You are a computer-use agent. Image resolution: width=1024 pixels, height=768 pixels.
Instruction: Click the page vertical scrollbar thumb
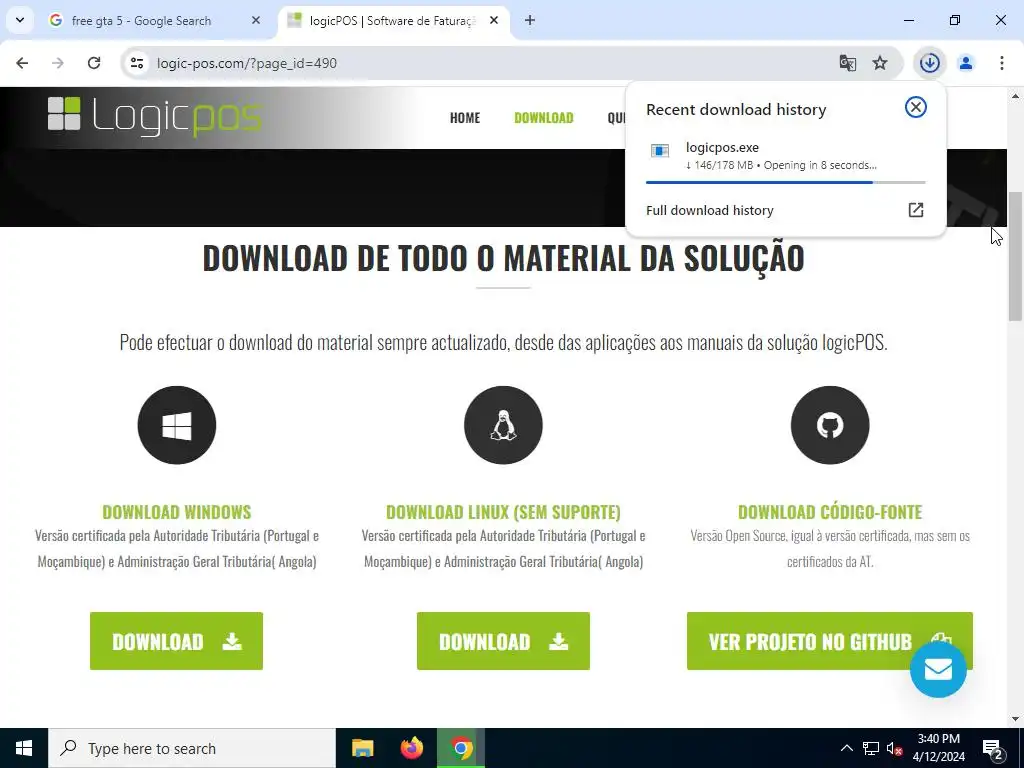[x=1015, y=257]
